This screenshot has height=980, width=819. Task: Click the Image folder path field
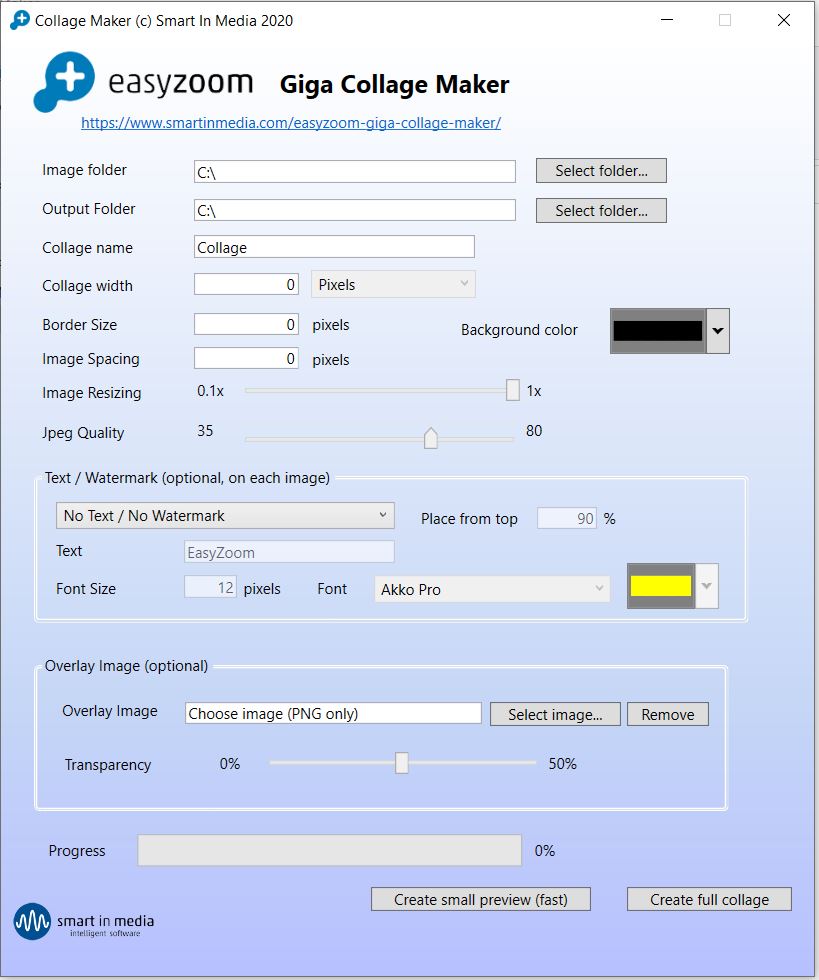point(354,172)
